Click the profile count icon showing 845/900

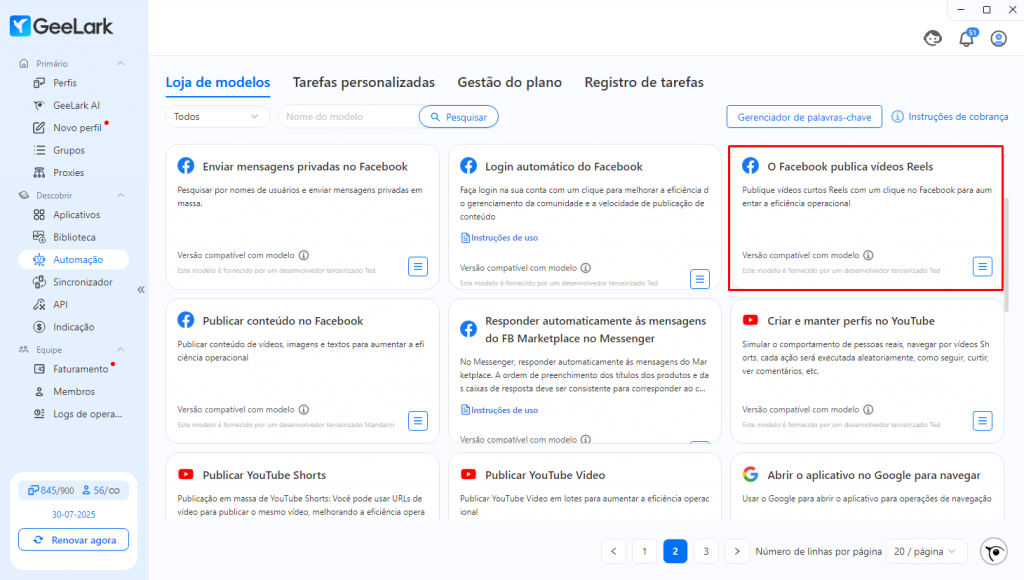coord(33,490)
